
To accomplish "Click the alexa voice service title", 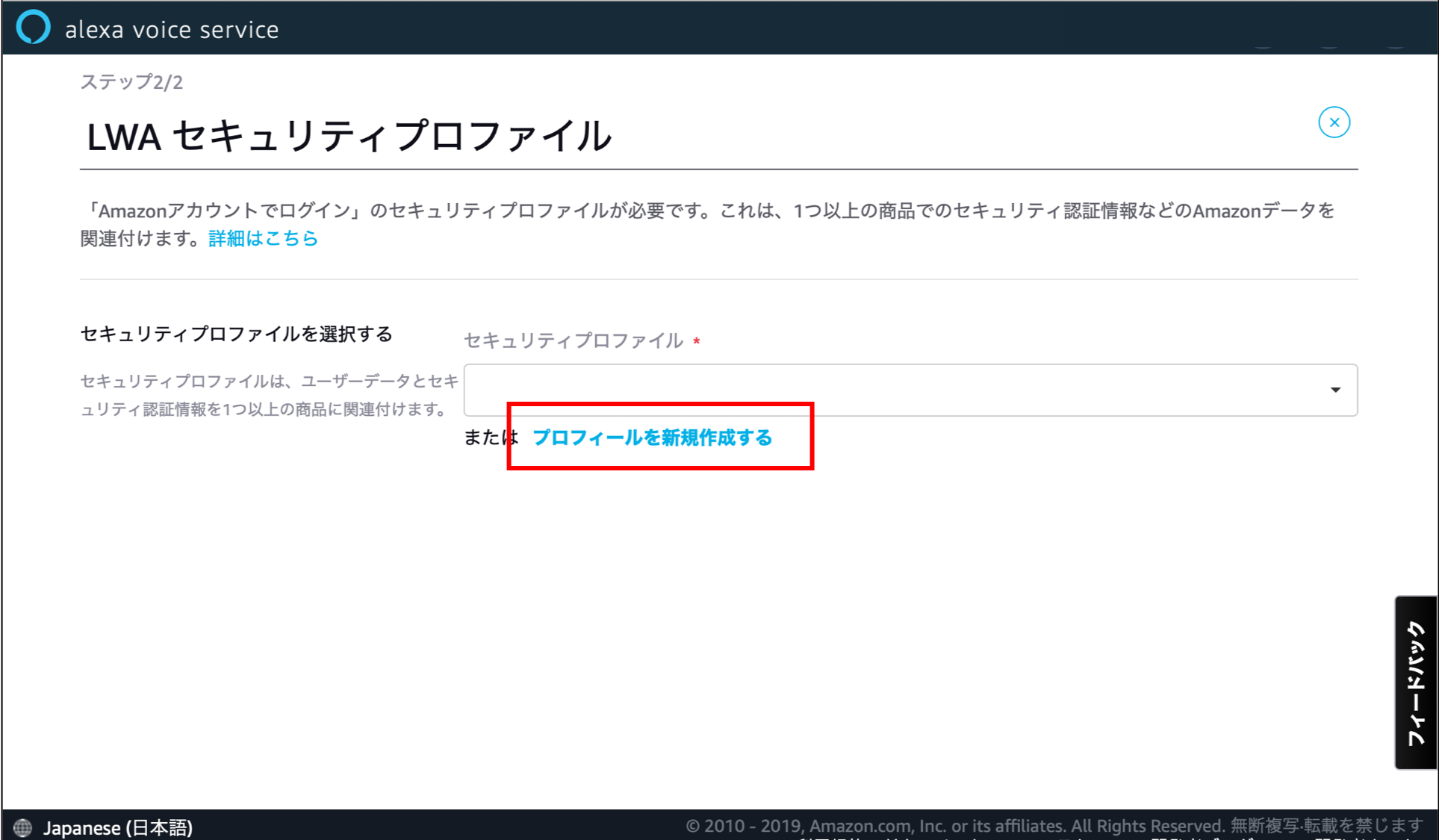I will click(x=172, y=30).
